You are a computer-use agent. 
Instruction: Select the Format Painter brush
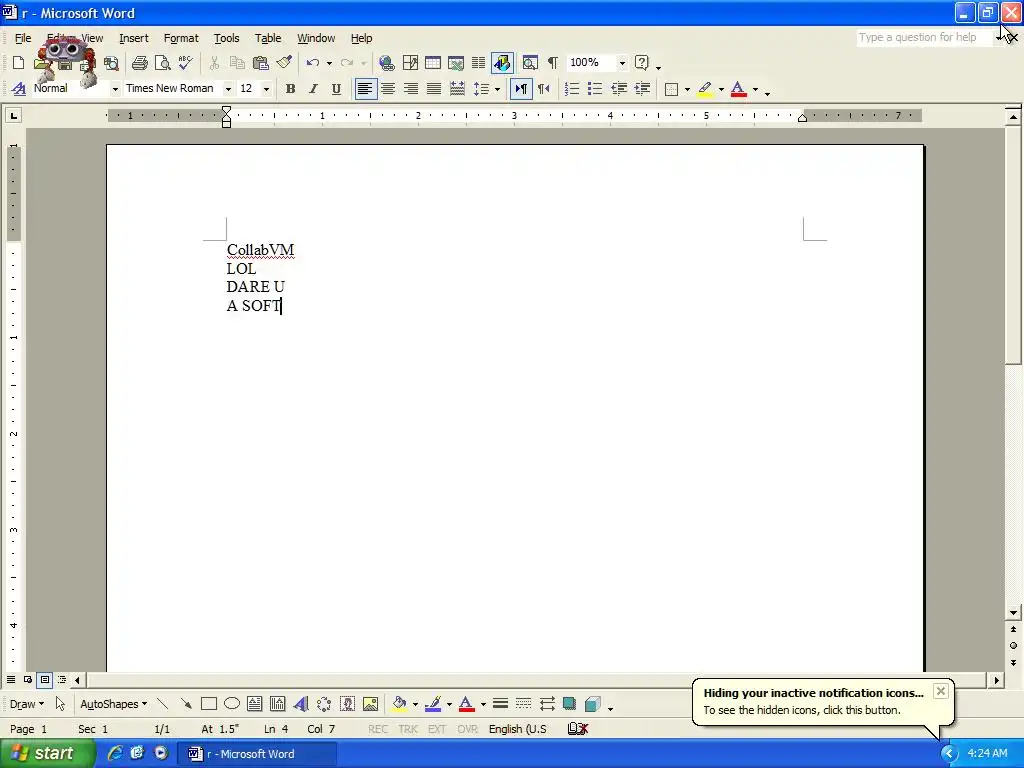(x=284, y=63)
